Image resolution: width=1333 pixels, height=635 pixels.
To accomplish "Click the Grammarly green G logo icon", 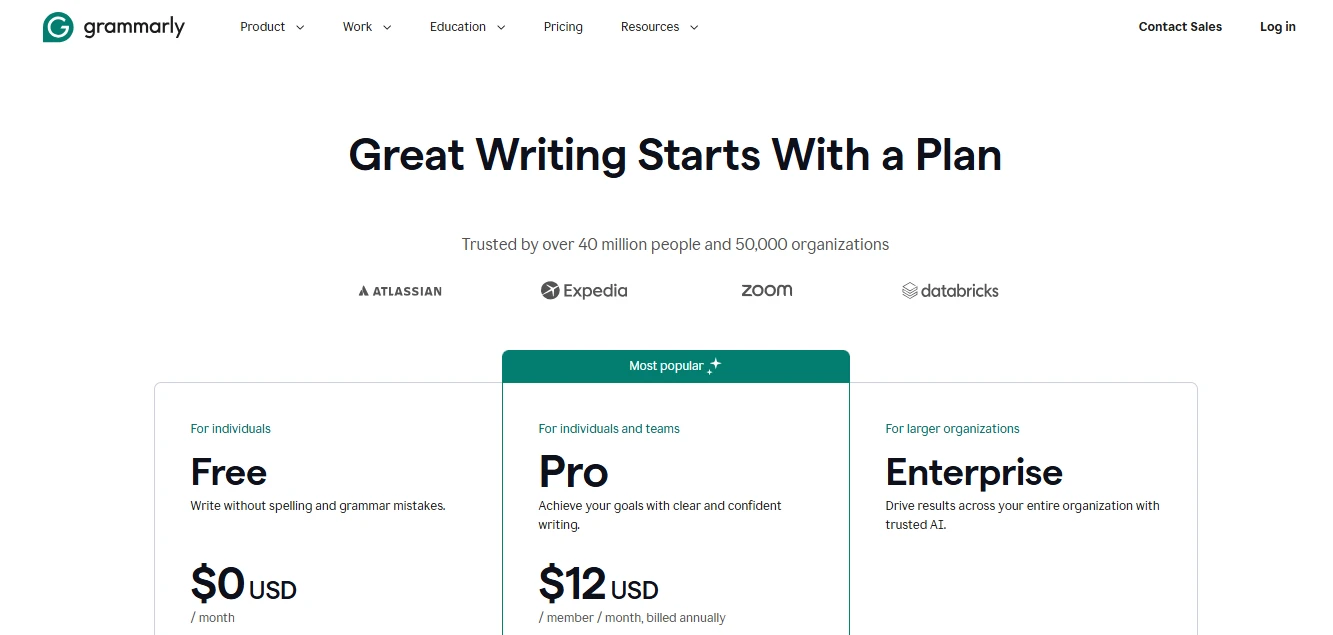I will coord(58,27).
